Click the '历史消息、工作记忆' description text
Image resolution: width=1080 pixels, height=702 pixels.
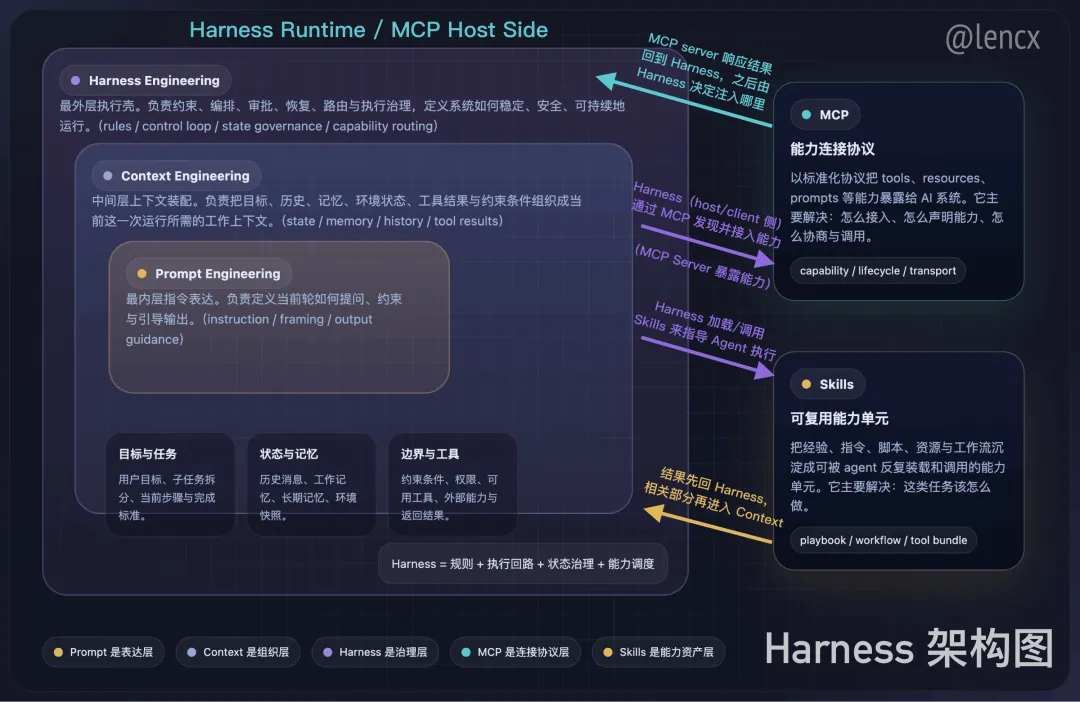pos(308,497)
